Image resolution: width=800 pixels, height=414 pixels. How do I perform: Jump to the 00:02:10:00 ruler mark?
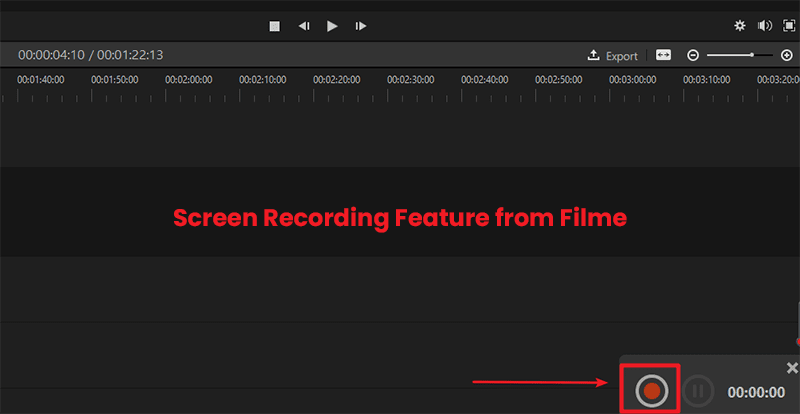click(x=263, y=80)
